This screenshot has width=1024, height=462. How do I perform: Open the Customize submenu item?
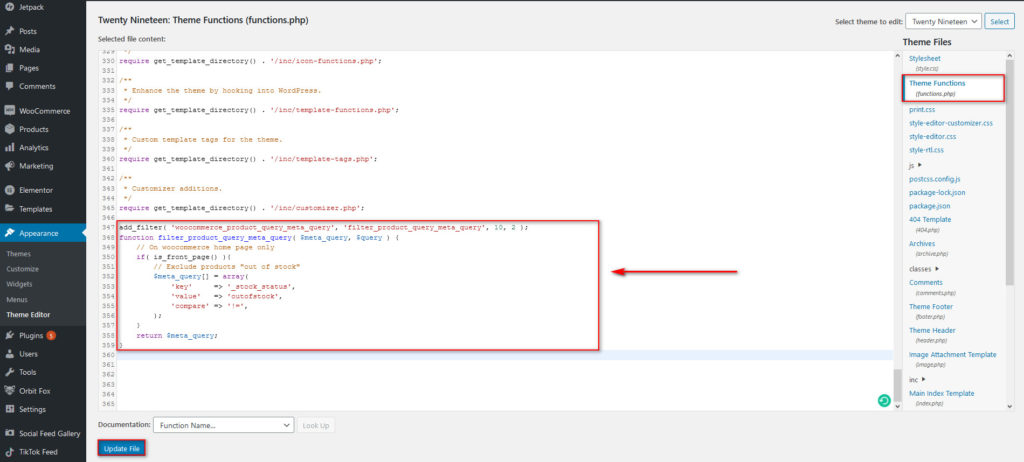(22, 269)
